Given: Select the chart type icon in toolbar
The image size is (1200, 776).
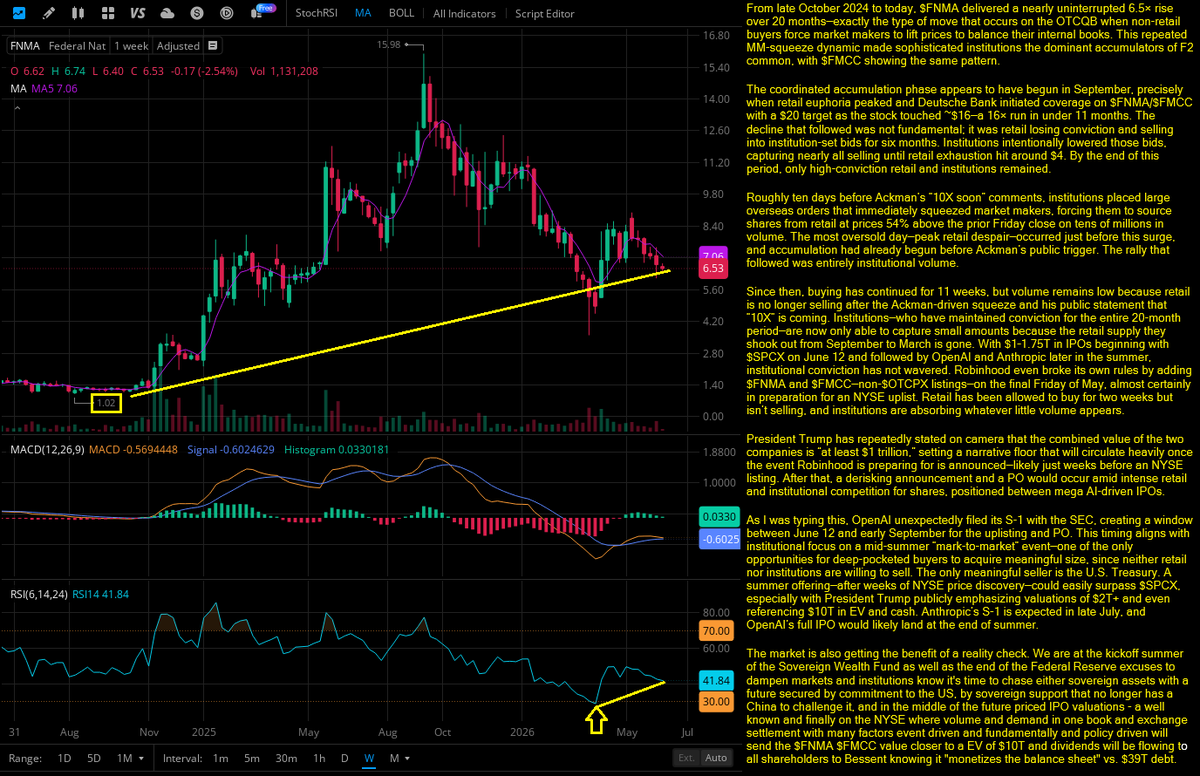Looking at the screenshot, I should point(19,13).
